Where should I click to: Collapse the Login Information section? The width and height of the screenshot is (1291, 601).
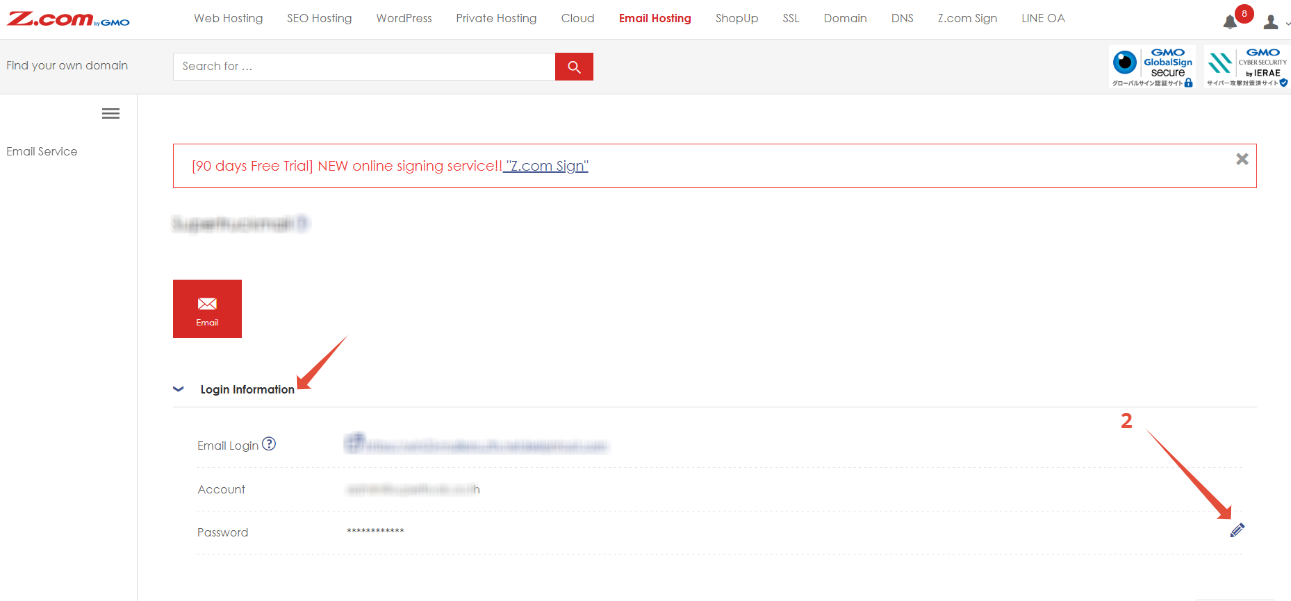(x=178, y=389)
